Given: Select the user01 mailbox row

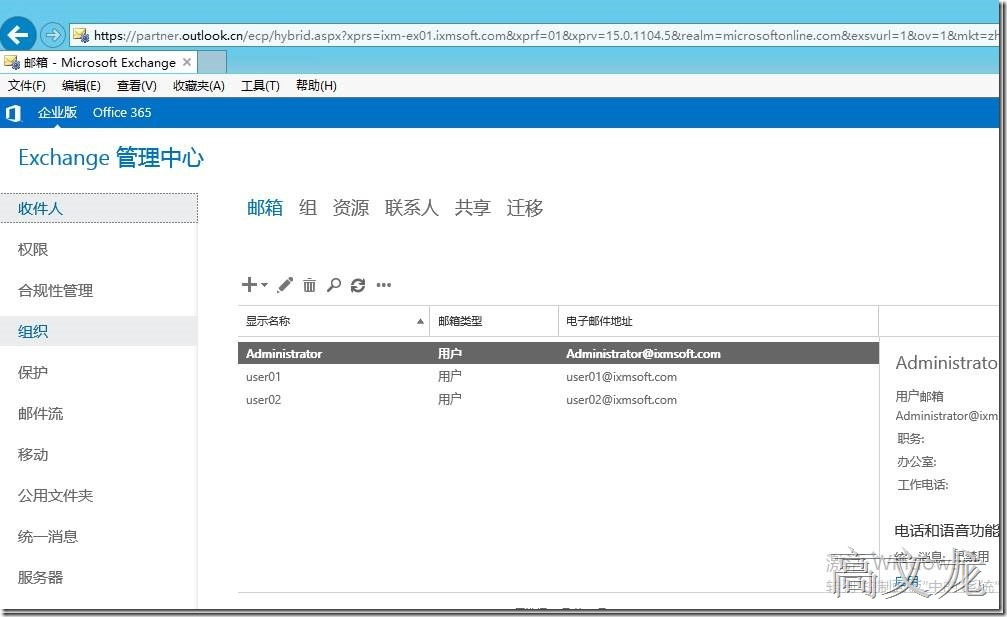Looking at the screenshot, I should point(558,377).
